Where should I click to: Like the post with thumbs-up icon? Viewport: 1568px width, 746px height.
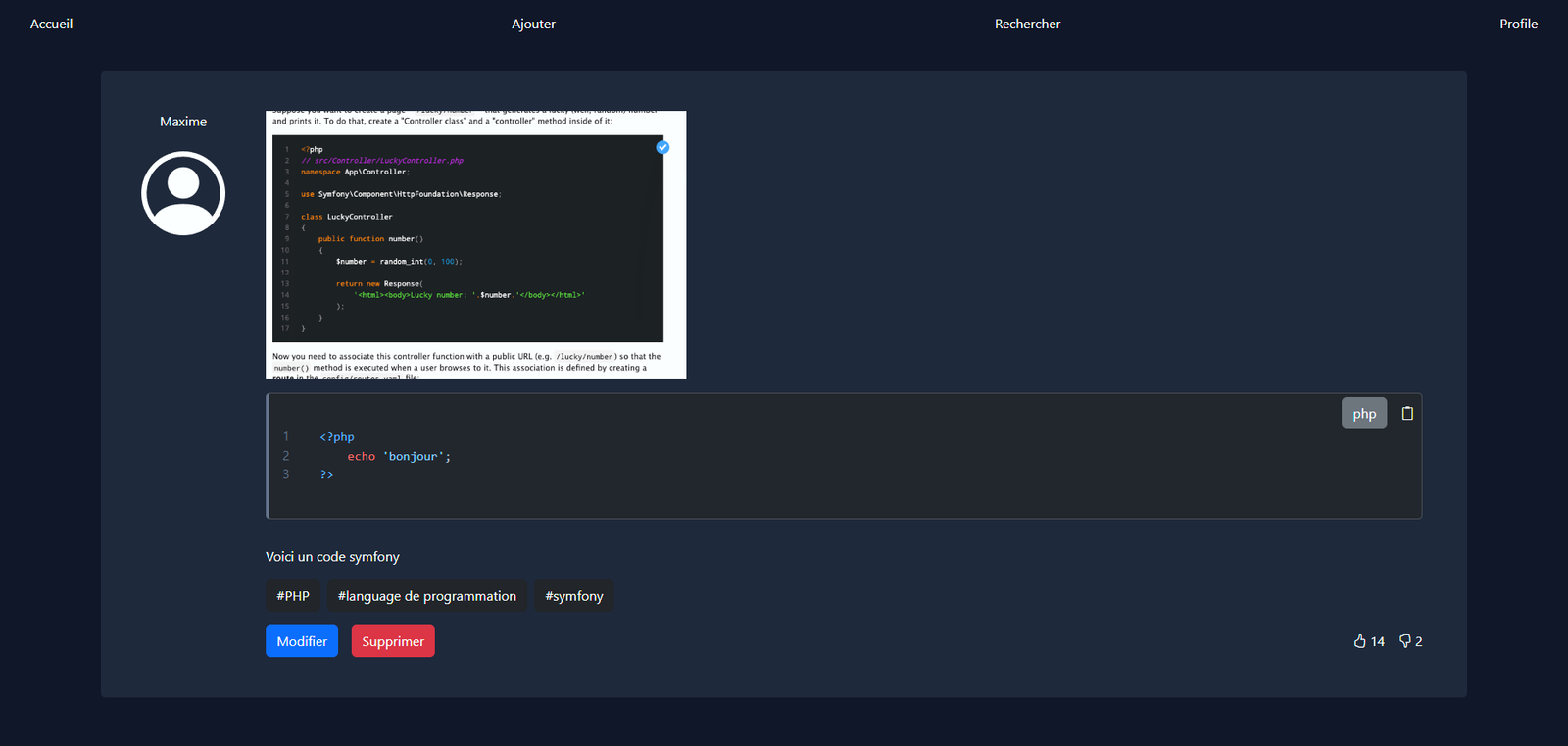(x=1360, y=641)
